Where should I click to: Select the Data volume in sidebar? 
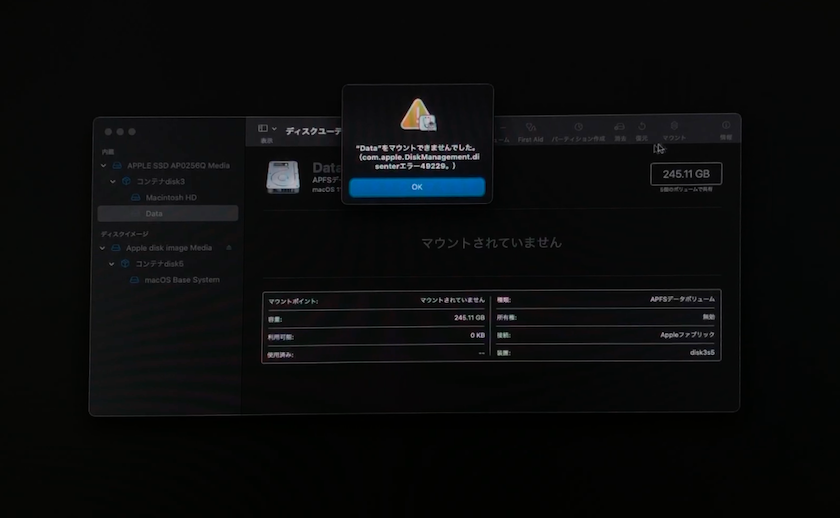point(168,213)
